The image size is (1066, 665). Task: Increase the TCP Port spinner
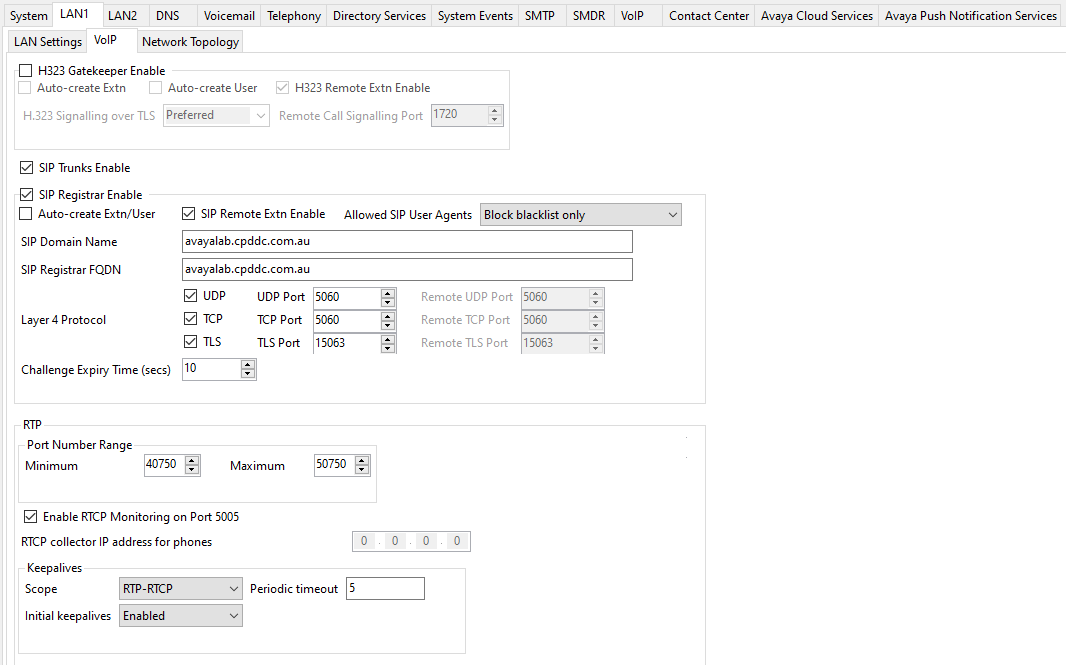click(x=388, y=316)
